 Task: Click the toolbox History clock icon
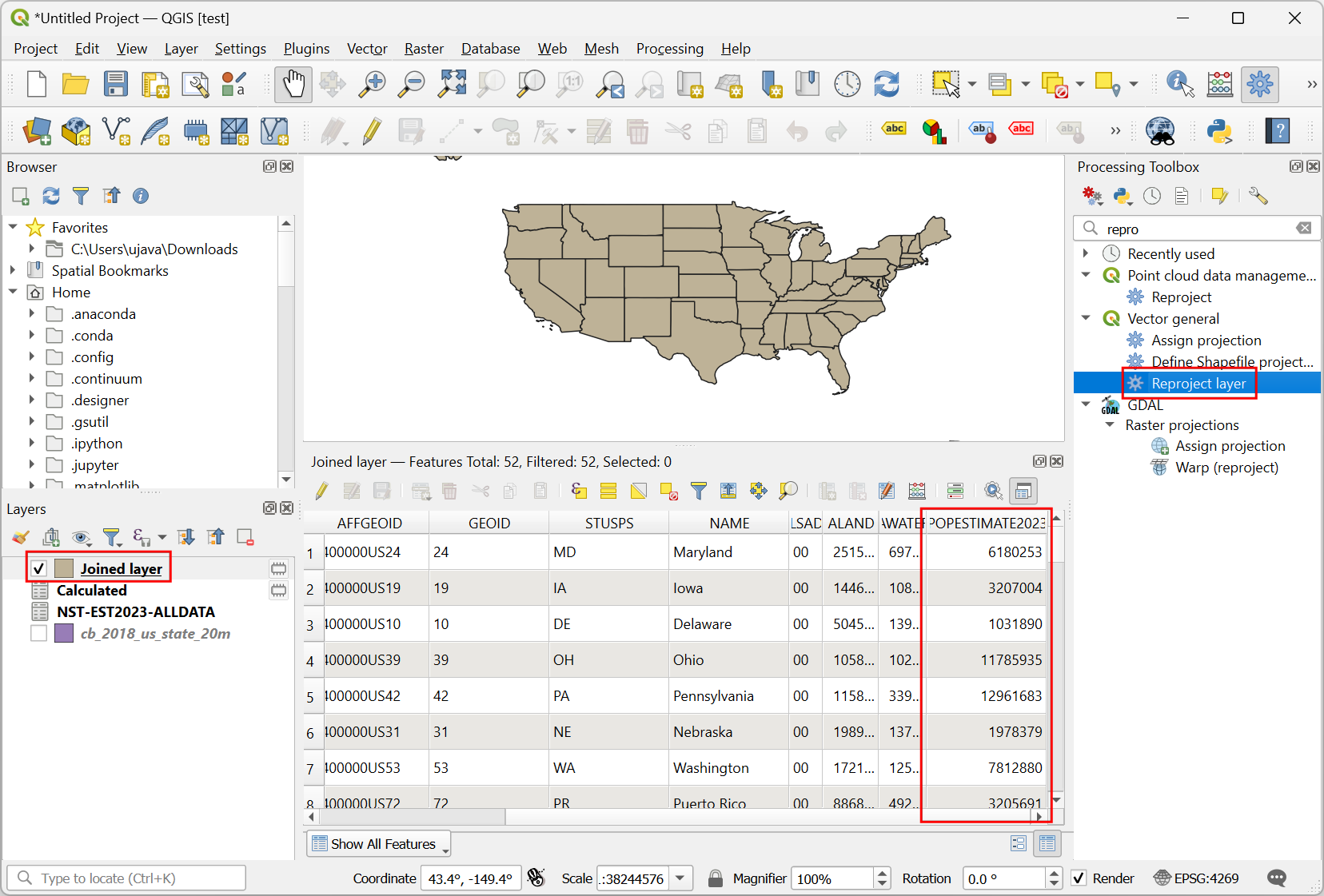(x=1152, y=196)
